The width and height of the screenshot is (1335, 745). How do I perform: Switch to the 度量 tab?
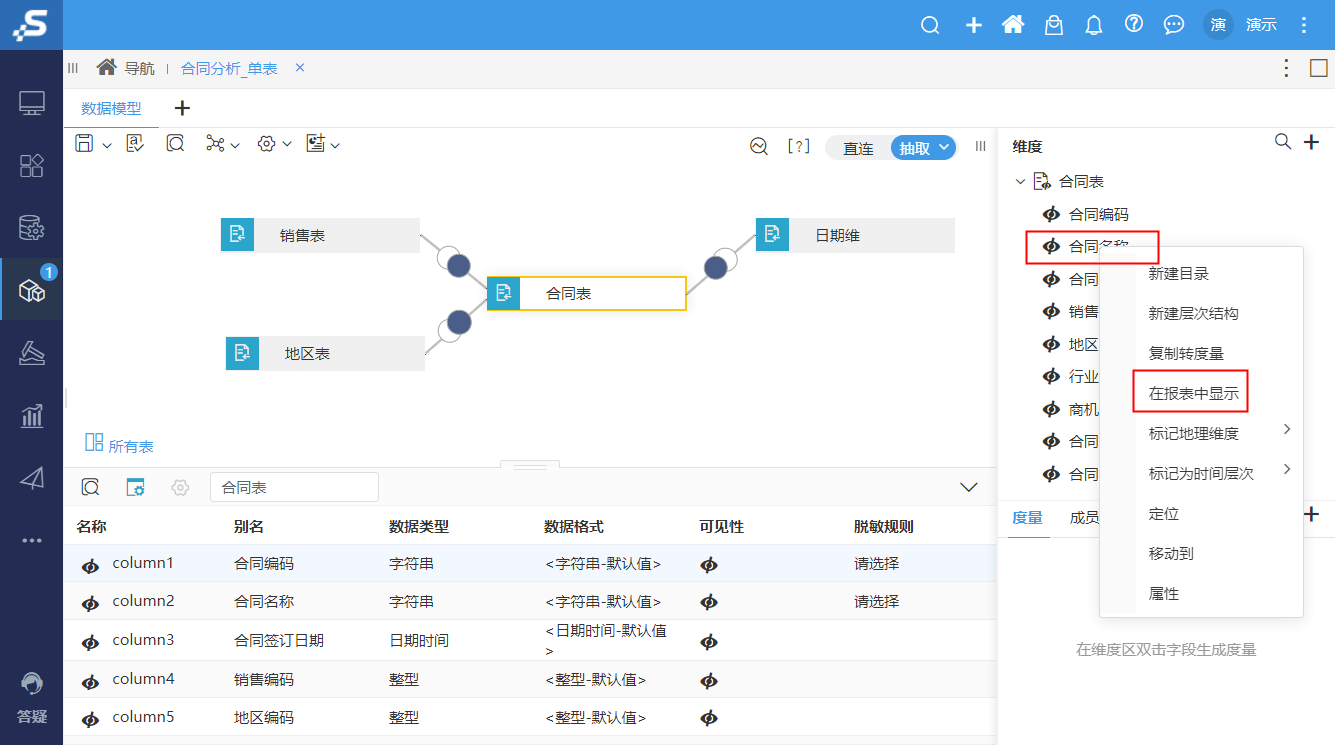[1027, 518]
